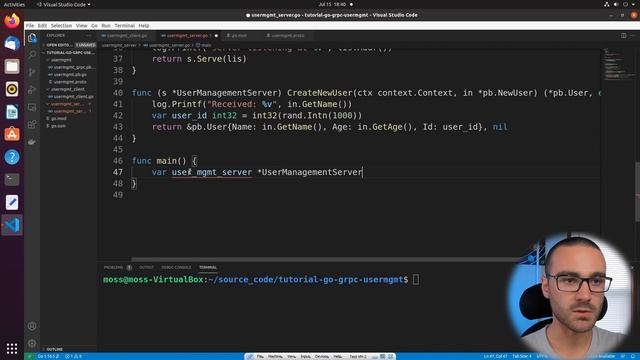Viewport: 640px width, 360px height.
Task: Switch to the usermgmt_server.go editor tab
Action: point(189,36)
